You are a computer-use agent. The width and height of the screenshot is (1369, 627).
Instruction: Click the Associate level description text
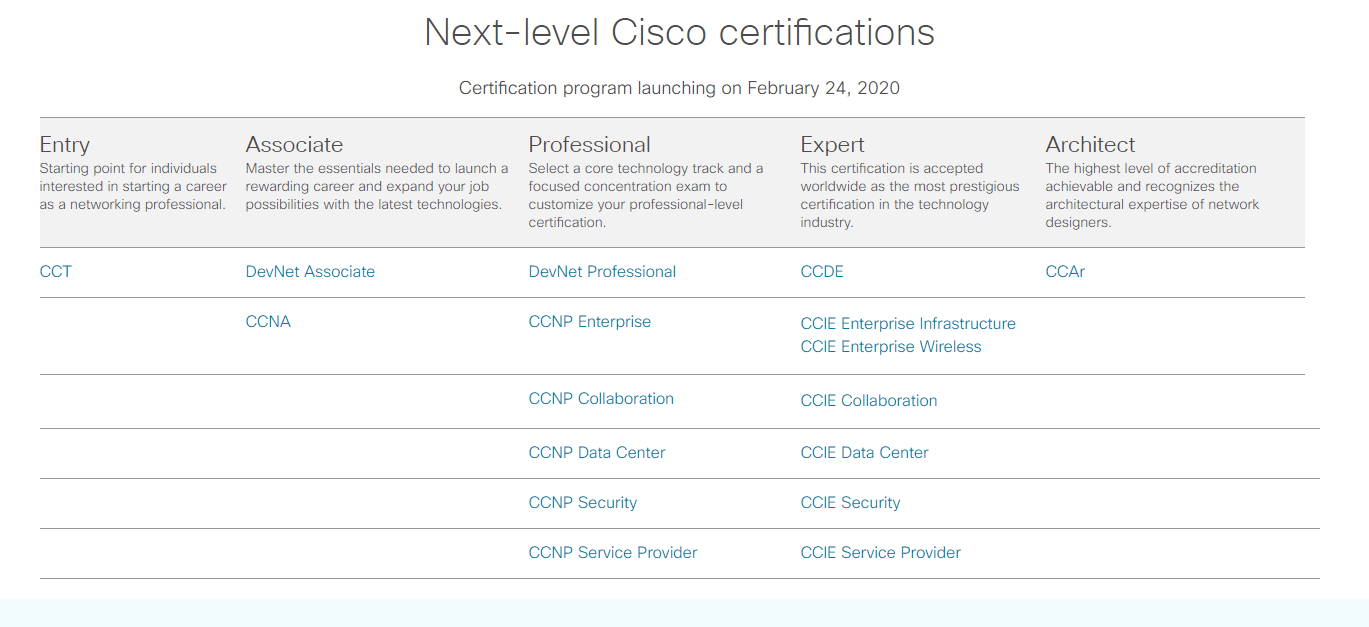coord(377,186)
